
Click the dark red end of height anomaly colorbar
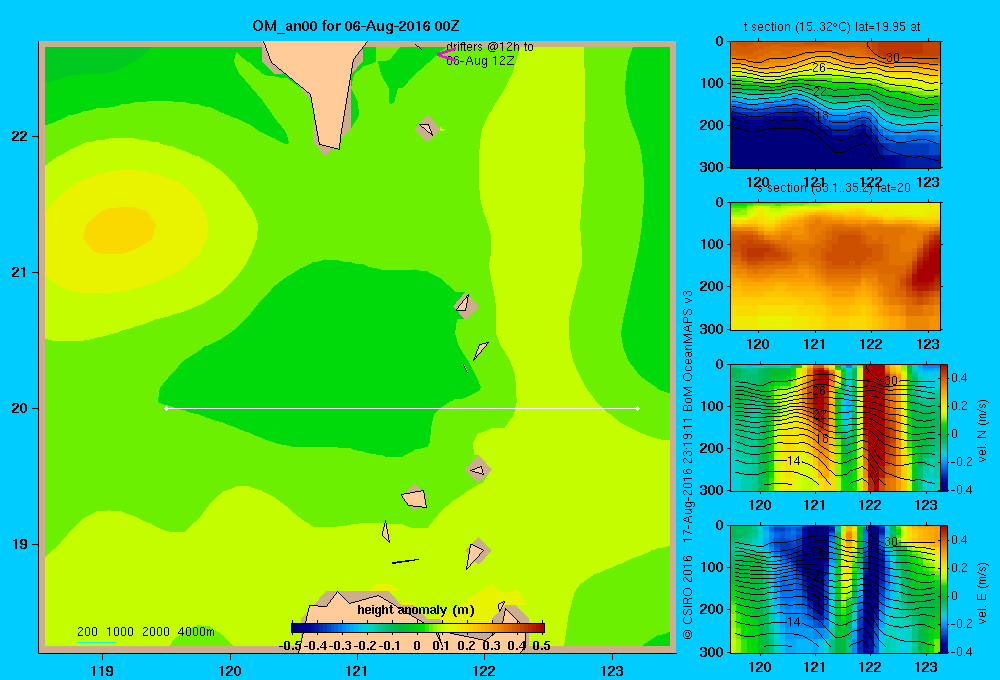[538, 628]
